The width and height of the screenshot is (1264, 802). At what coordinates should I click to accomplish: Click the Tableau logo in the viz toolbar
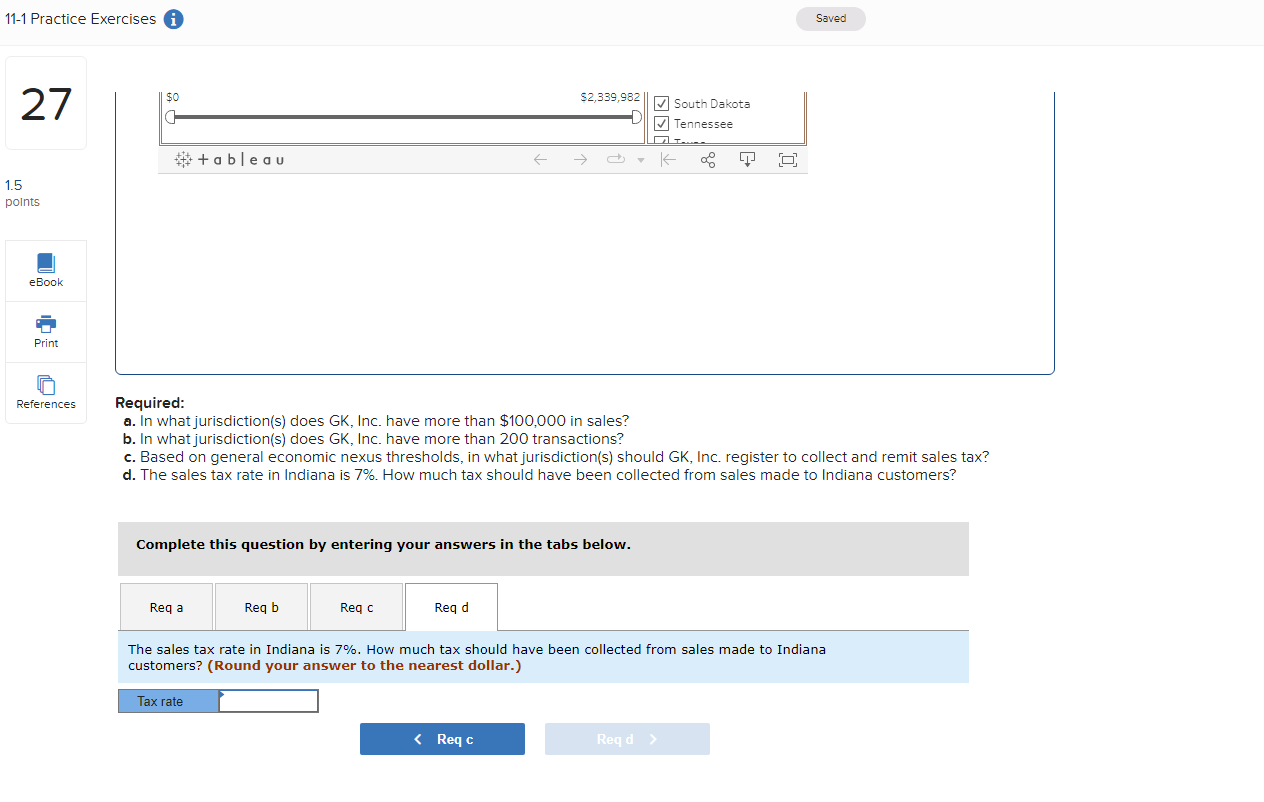pos(230,159)
